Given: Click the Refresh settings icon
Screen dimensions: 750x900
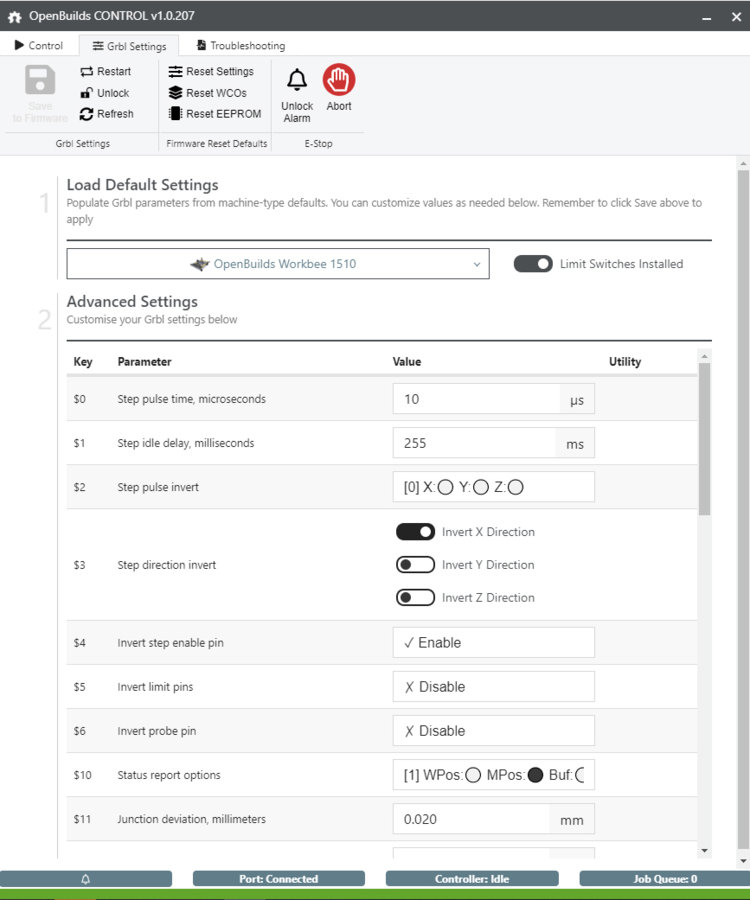Looking at the screenshot, I should (x=87, y=114).
